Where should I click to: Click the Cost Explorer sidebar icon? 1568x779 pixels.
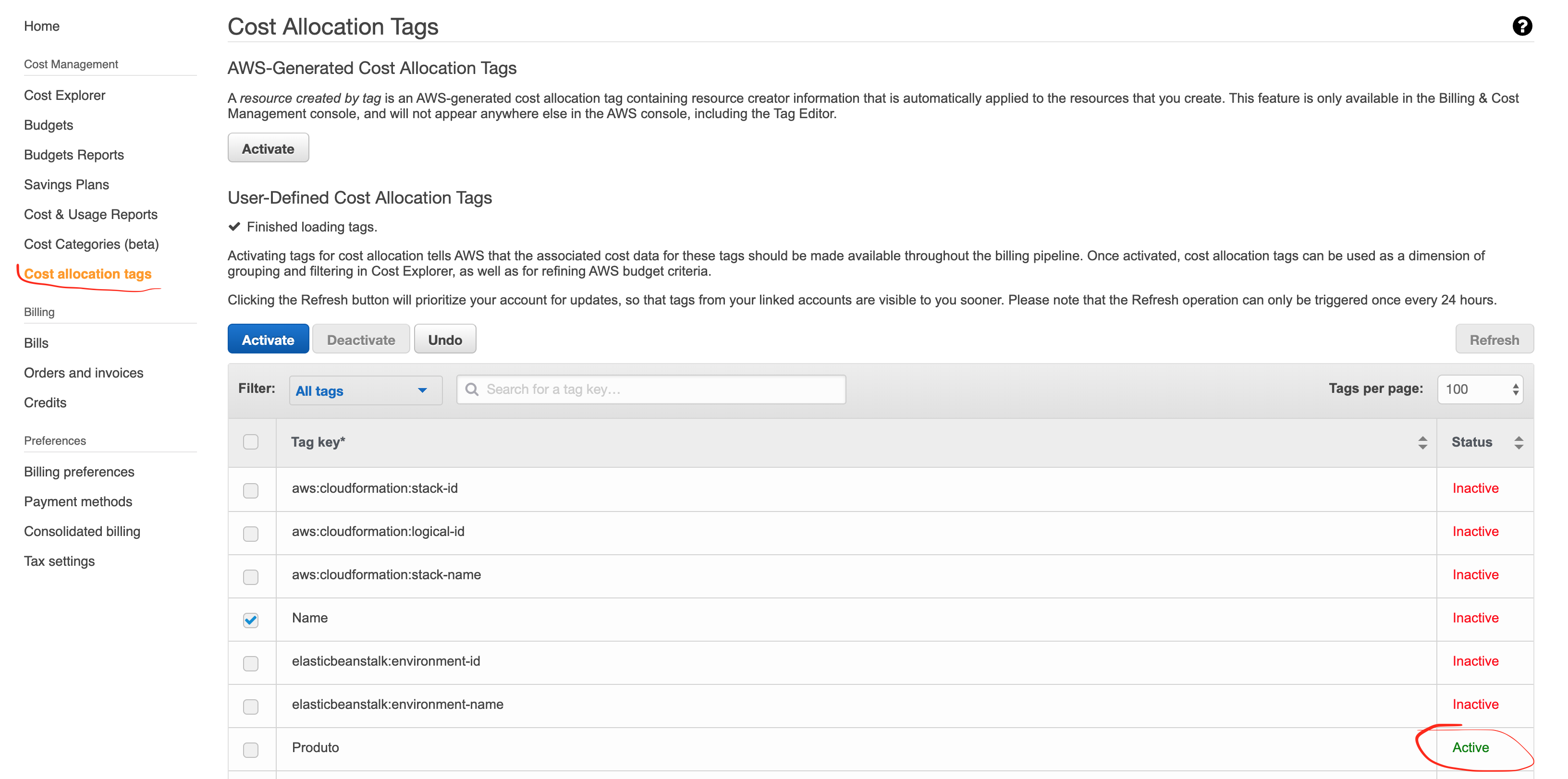tap(65, 95)
